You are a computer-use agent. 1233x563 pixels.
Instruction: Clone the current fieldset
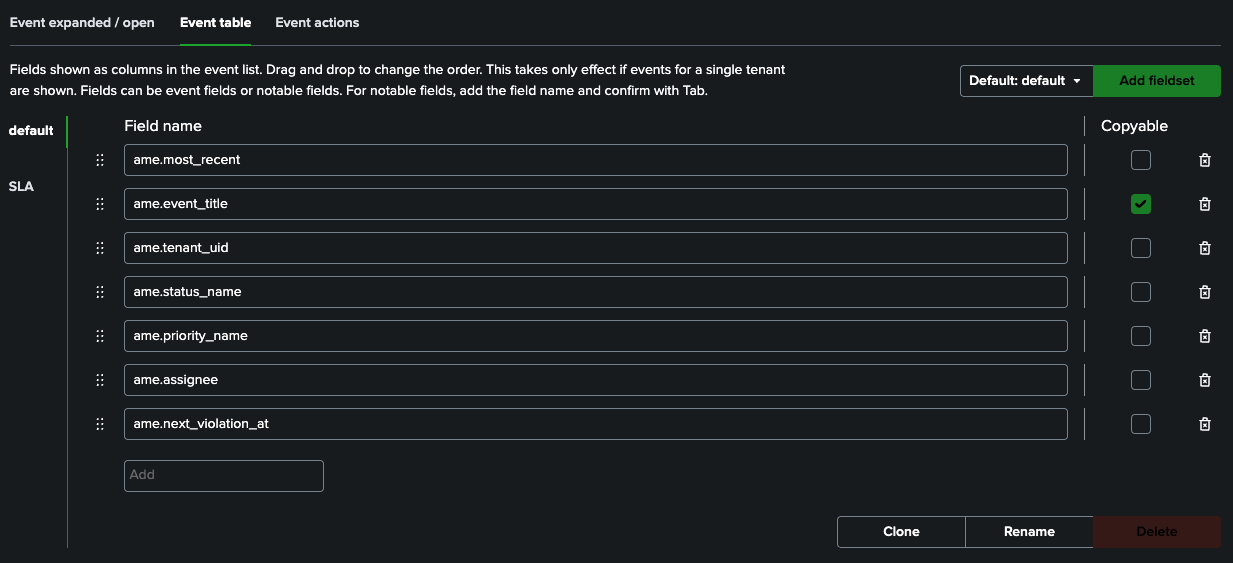point(901,532)
